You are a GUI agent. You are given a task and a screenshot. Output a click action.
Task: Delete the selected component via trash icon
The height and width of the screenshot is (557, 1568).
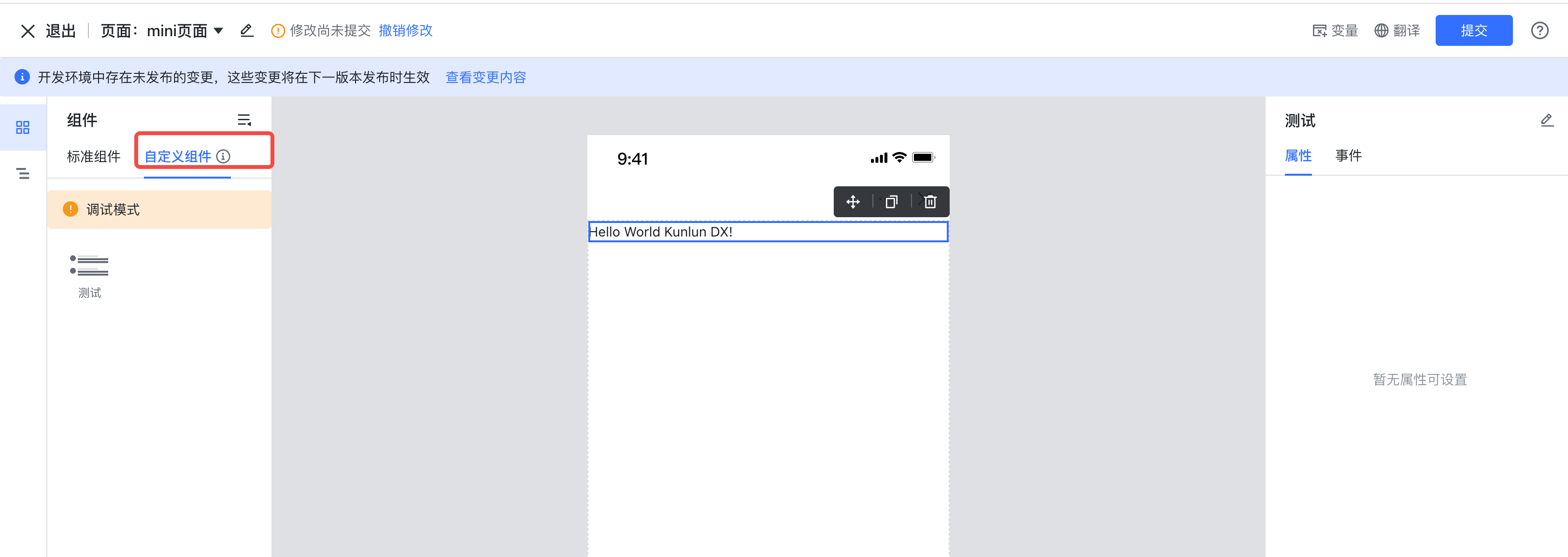click(929, 202)
